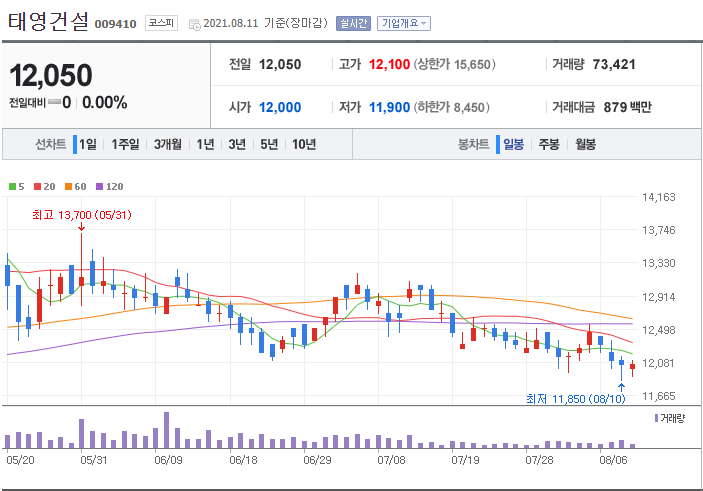
Task: Select the 일봉 daily candle tab
Action: (513, 144)
